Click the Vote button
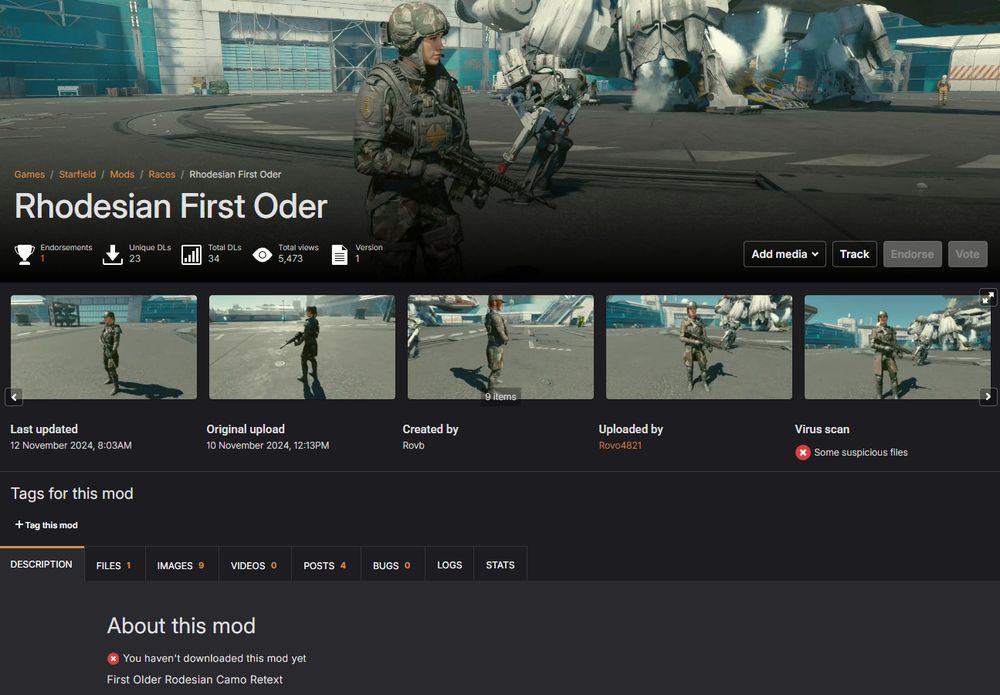 pyautogui.click(x=967, y=254)
